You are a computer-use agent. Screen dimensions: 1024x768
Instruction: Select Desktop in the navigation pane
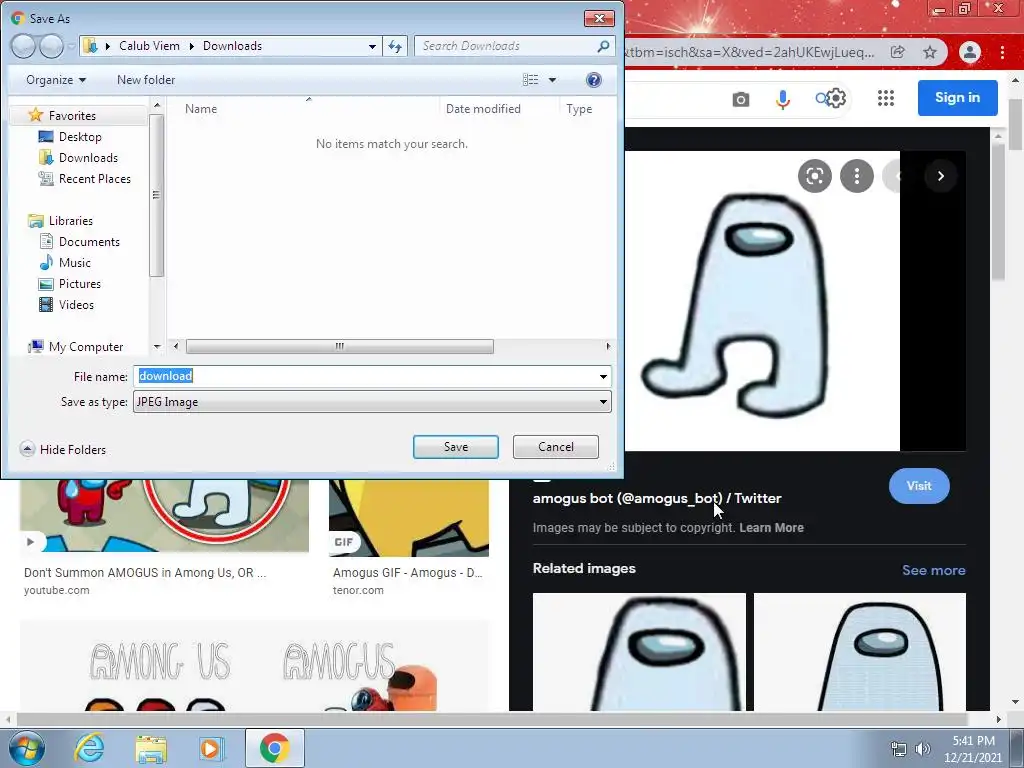point(80,136)
